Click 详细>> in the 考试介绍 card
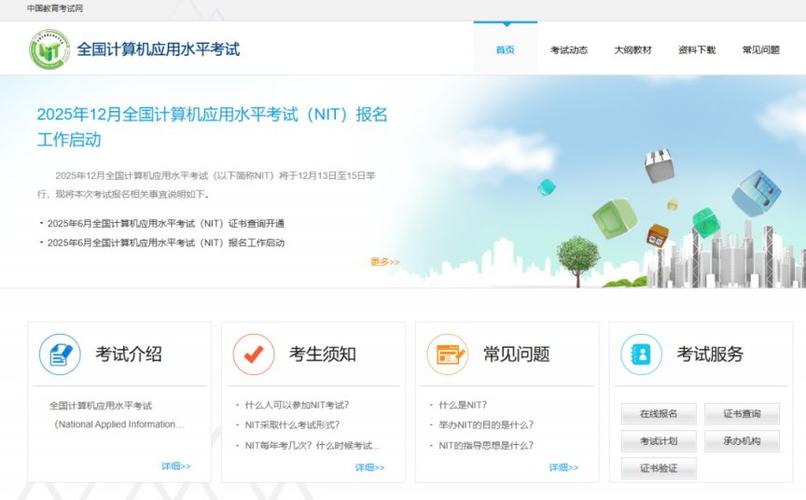This screenshot has width=806, height=500. (176, 466)
